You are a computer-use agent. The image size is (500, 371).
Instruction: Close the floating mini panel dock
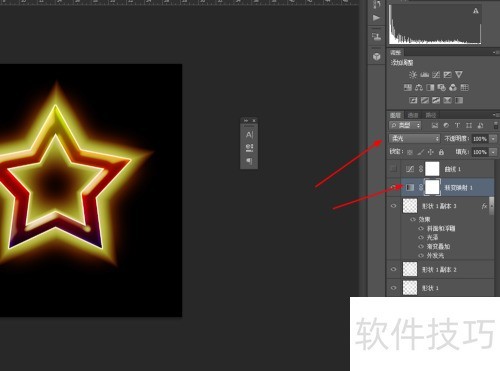[254, 121]
